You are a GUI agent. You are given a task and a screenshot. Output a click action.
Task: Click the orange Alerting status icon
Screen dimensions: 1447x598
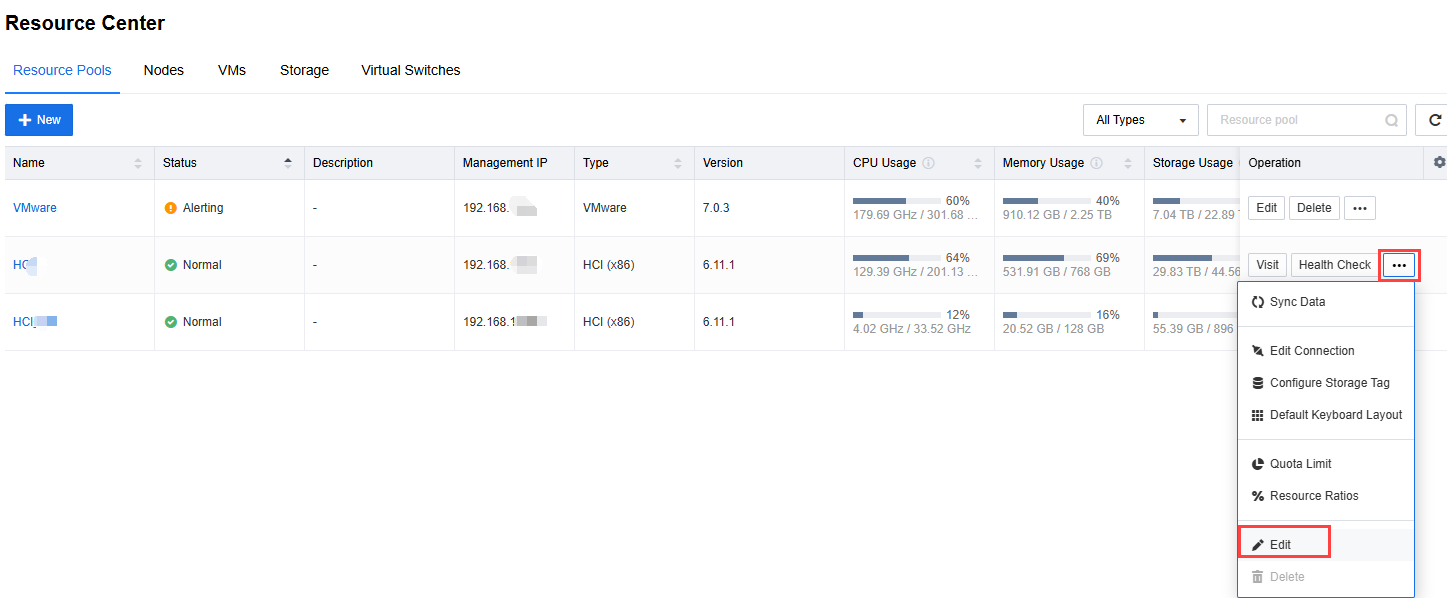[170, 208]
